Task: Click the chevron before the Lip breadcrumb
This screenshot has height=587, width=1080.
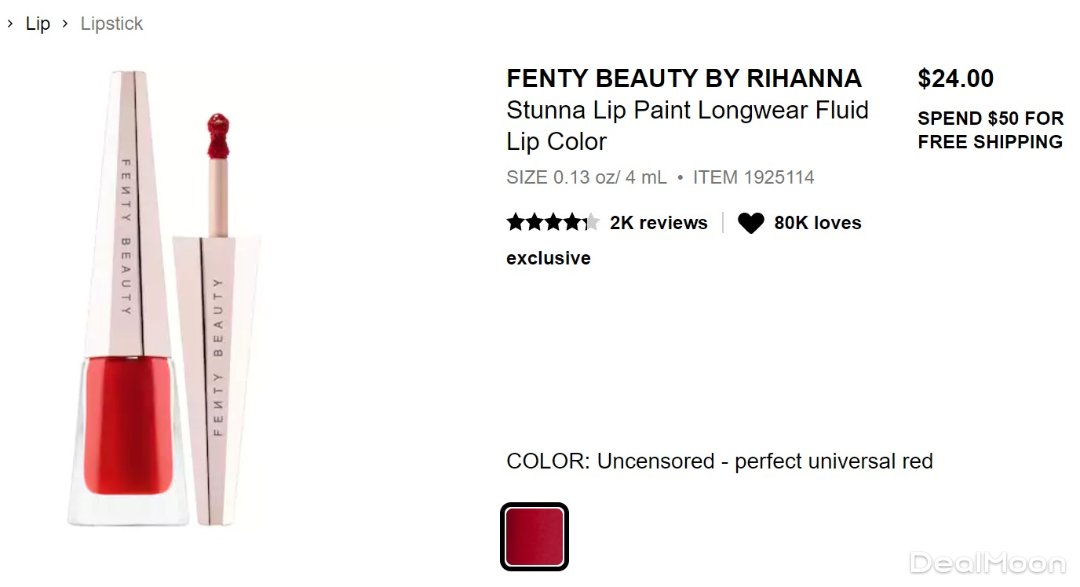Action: pyautogui.click(x=10, y=24)
